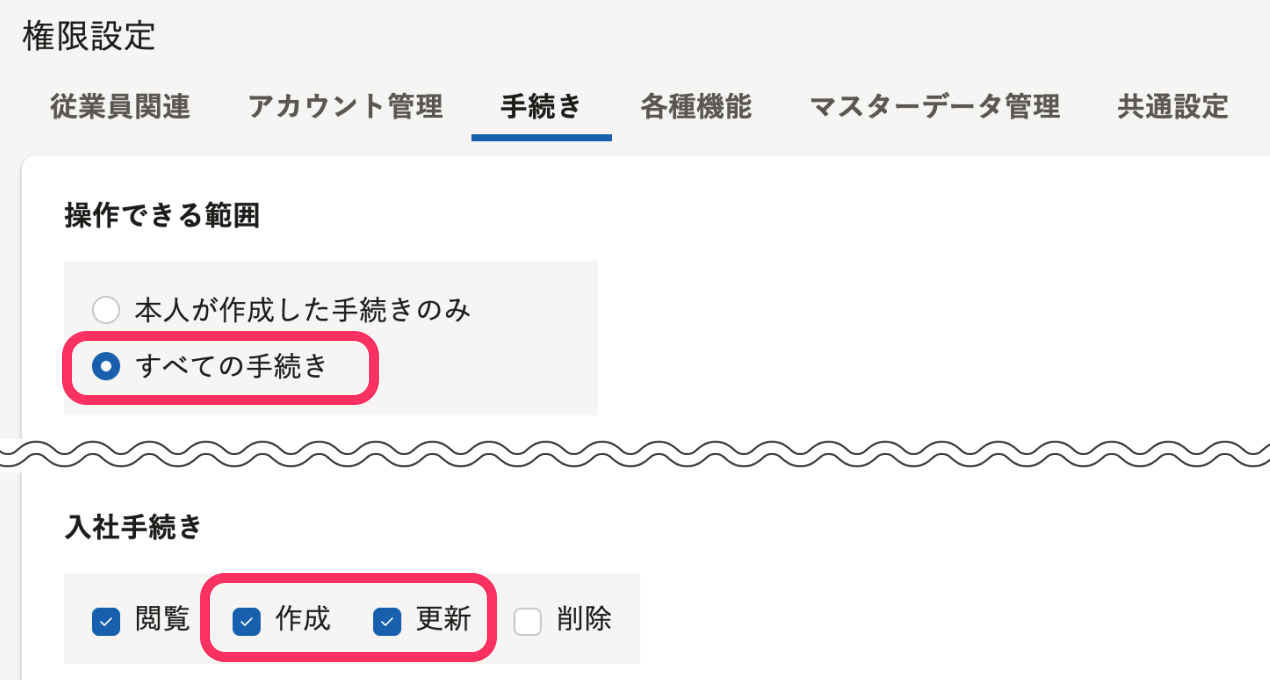Switch to the アカウント管理 tab

345,107
